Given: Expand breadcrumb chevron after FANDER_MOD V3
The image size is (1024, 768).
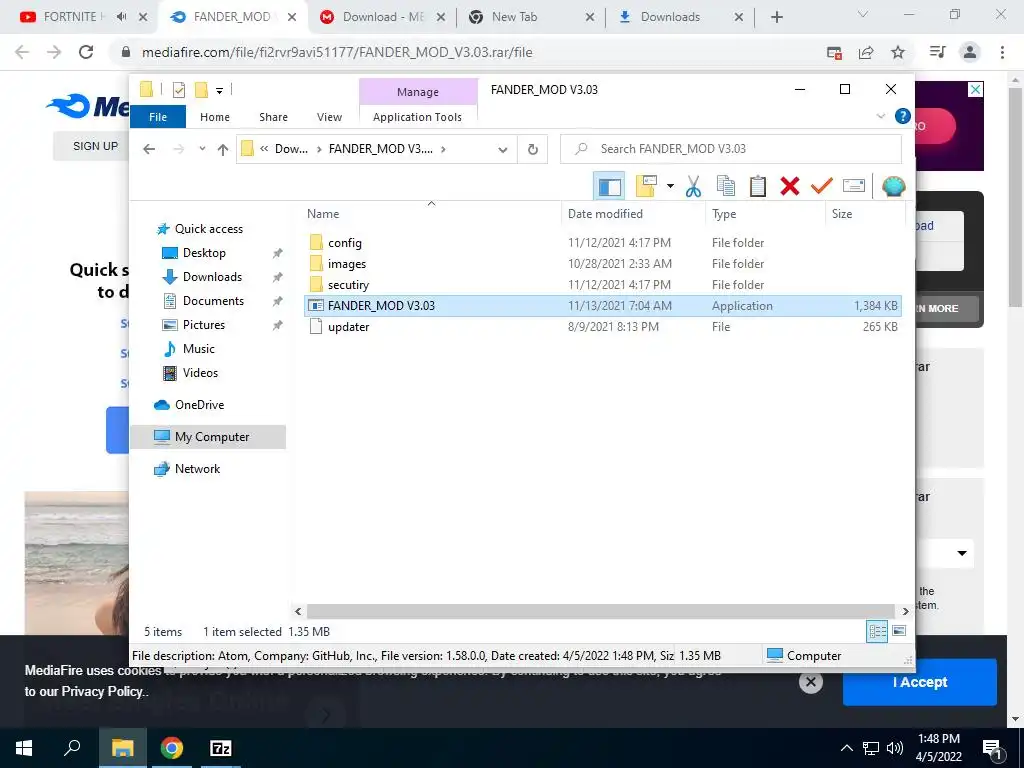Looking at the screenshot, I should pos(443,149).
